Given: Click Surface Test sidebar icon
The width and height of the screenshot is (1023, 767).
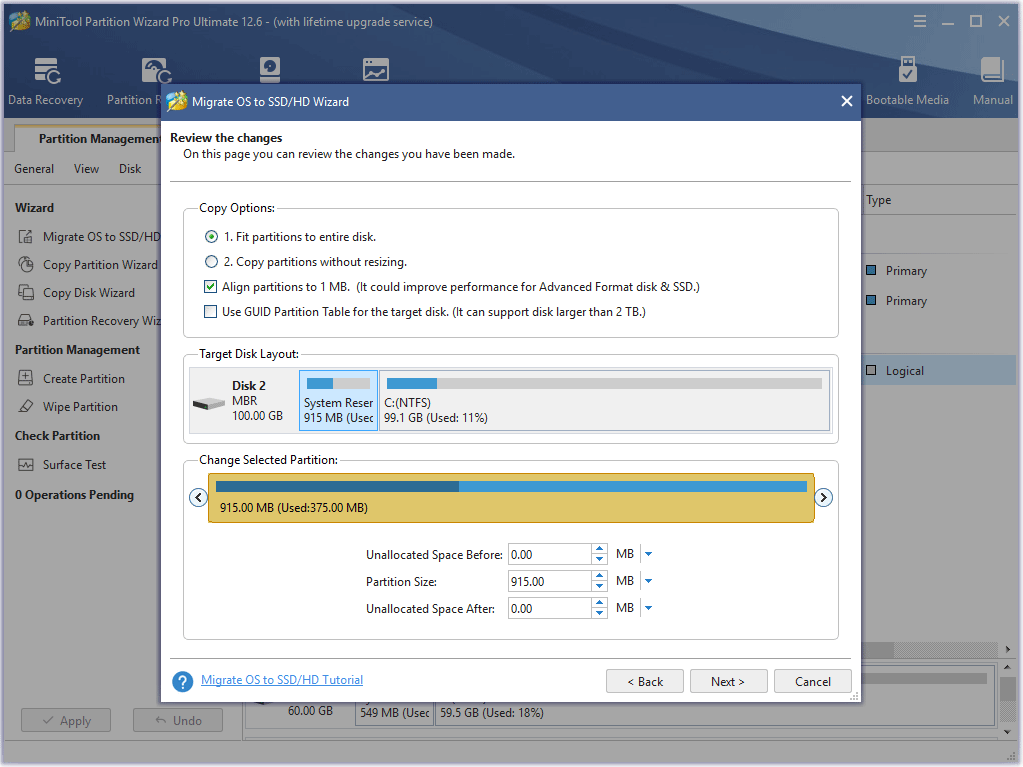Looking at the screenshot, I should tap(25, 465).
